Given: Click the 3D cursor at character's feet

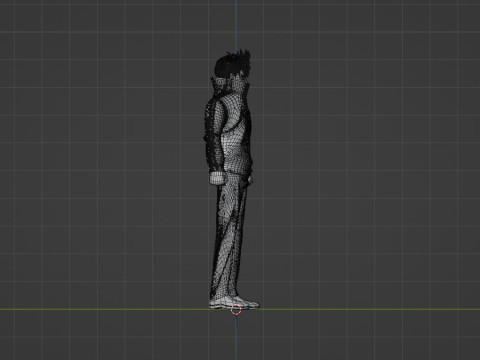Looking at the screenshot, I should click(236, 309).
